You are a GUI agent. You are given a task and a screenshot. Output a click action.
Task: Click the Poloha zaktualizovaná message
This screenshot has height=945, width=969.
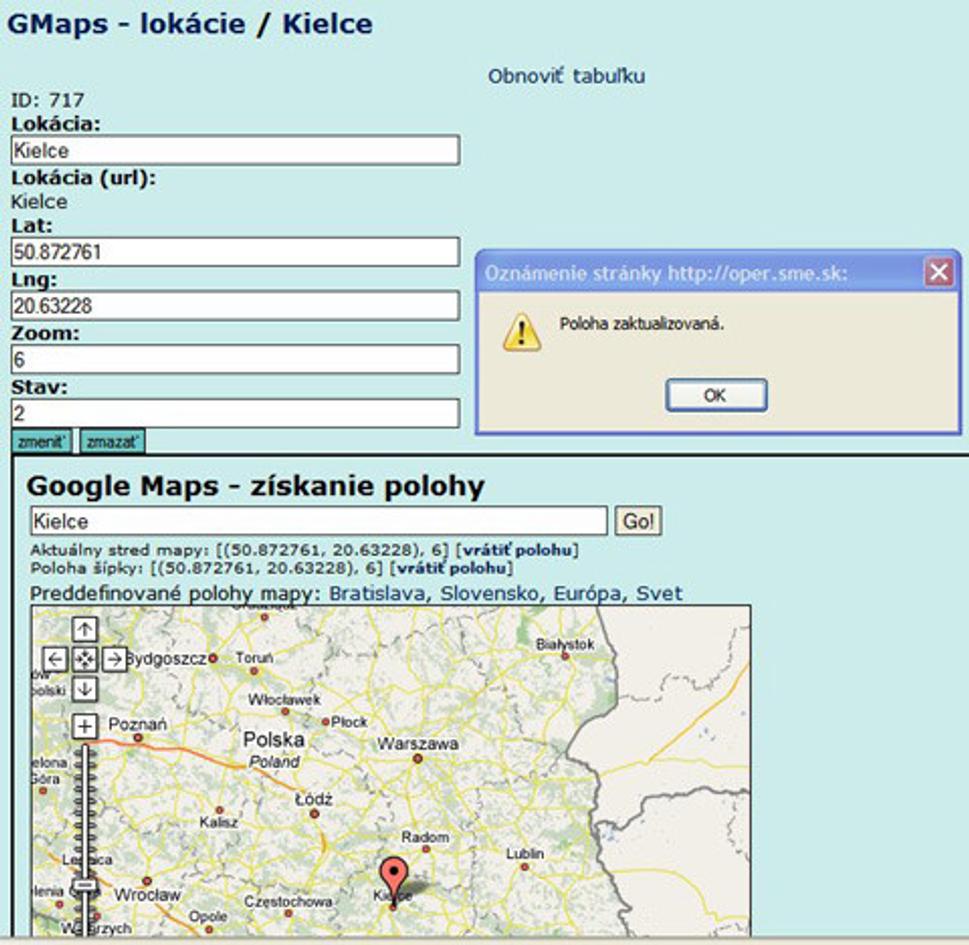641,324
